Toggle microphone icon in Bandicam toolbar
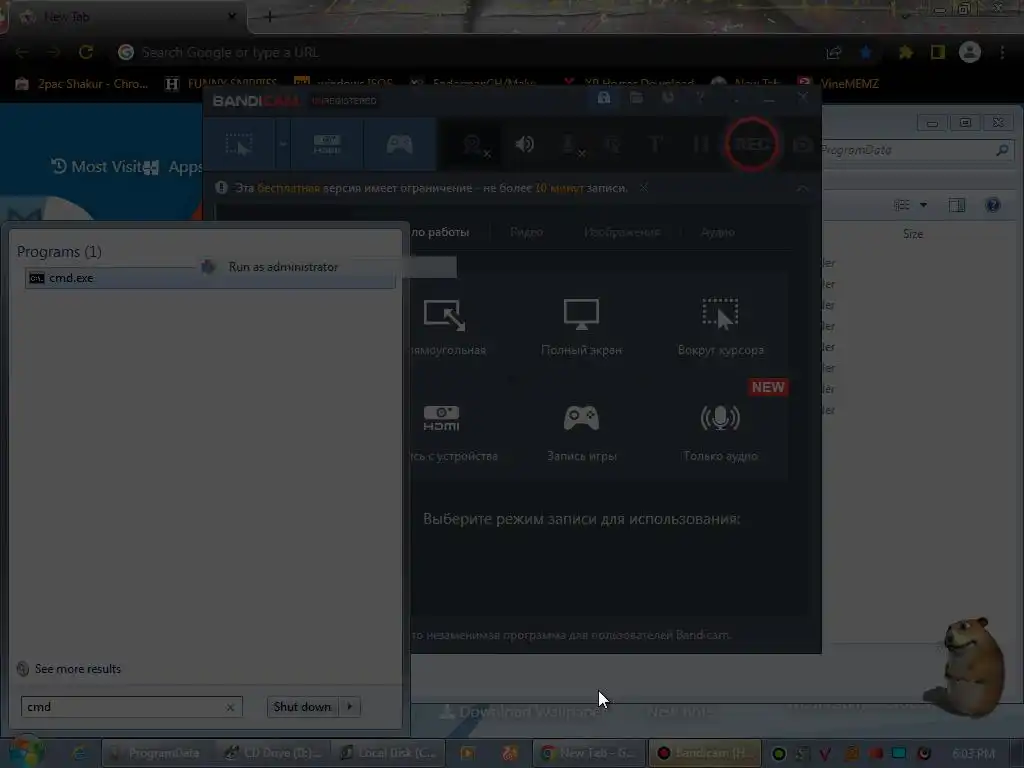The height and width of the screenshot is (768, 1024). 571,145
